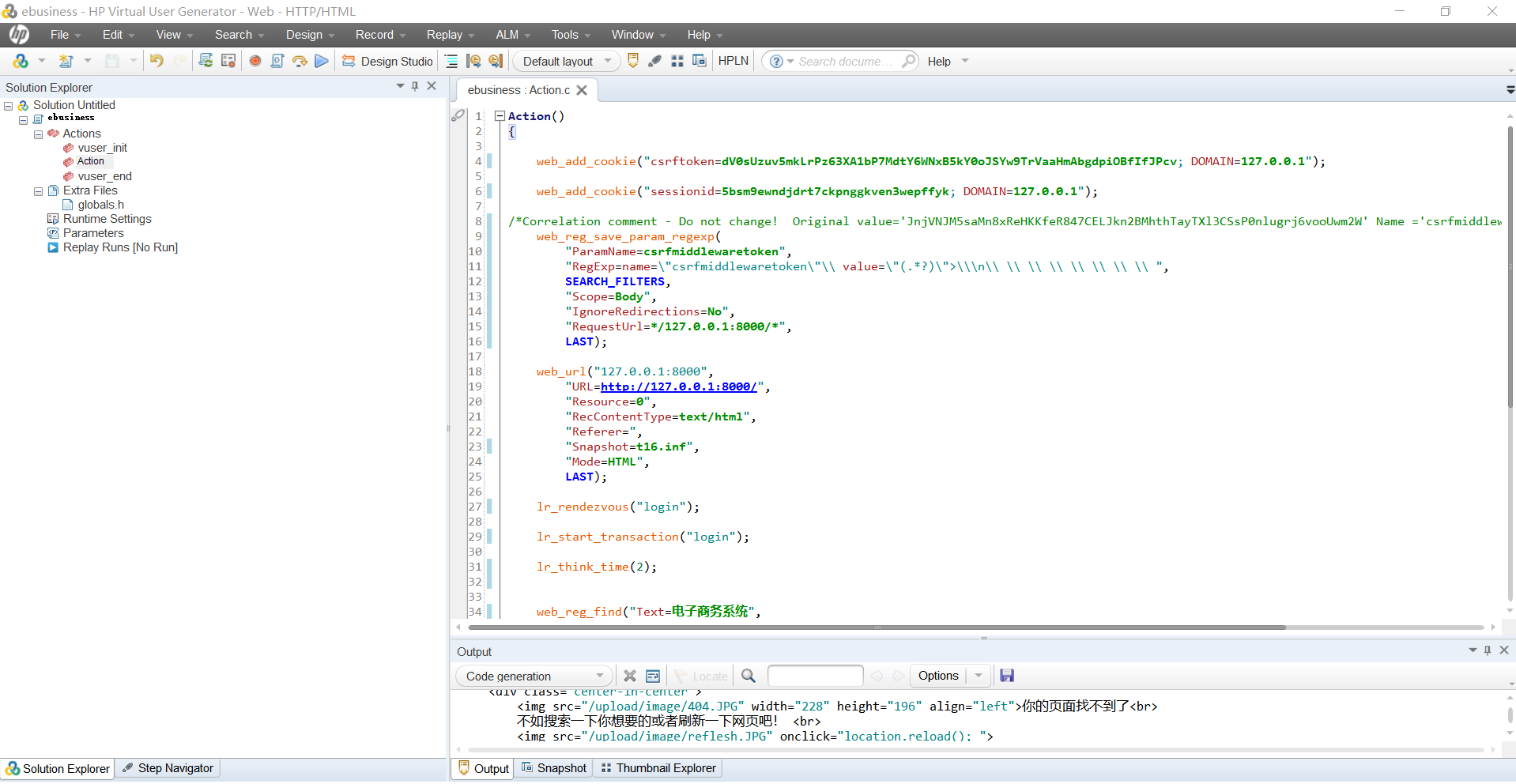Click the New script icon
The image size is (1516, 784).
[21, 61]
